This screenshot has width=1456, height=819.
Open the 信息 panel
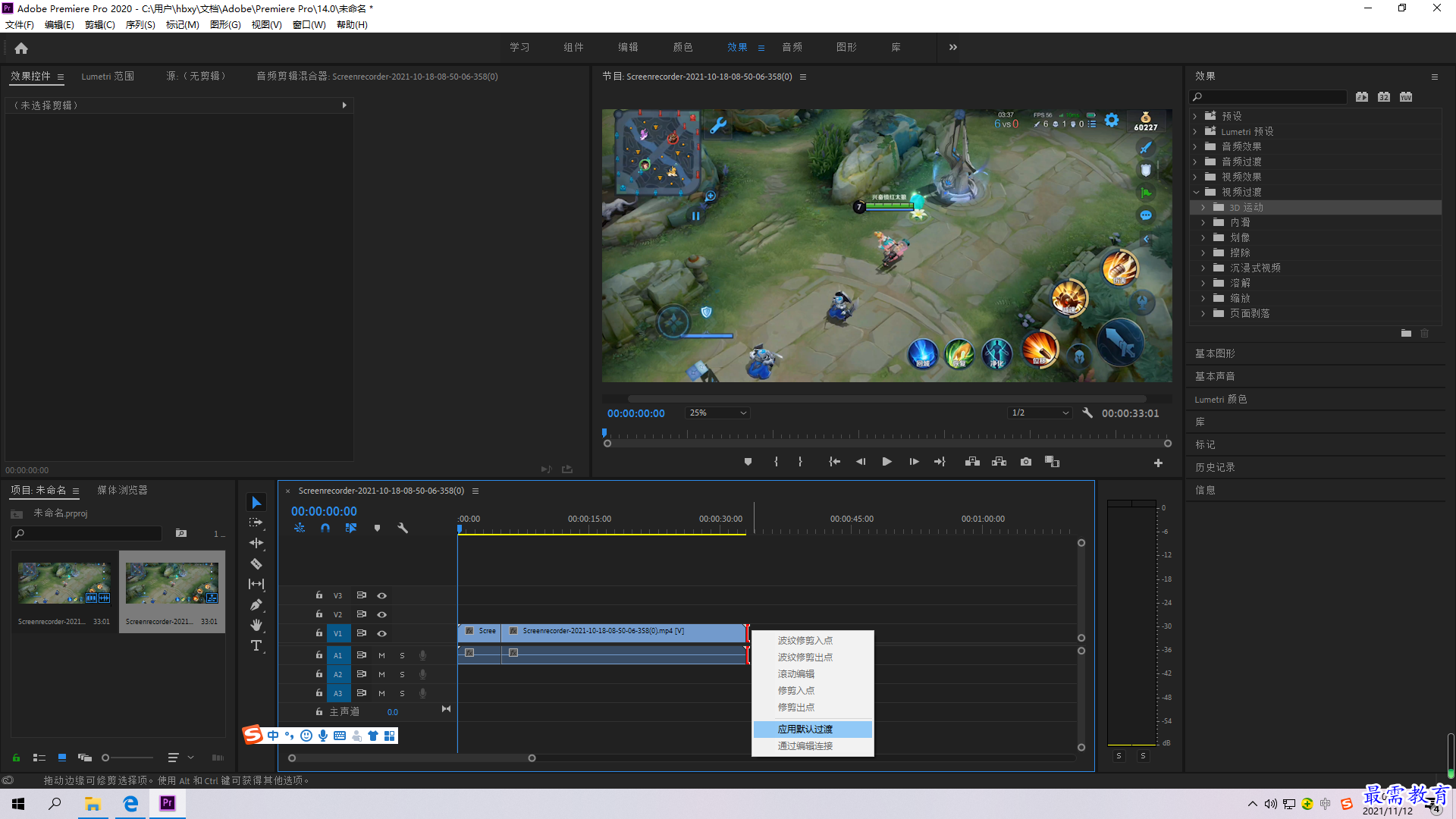click(x=1205, y=491)
